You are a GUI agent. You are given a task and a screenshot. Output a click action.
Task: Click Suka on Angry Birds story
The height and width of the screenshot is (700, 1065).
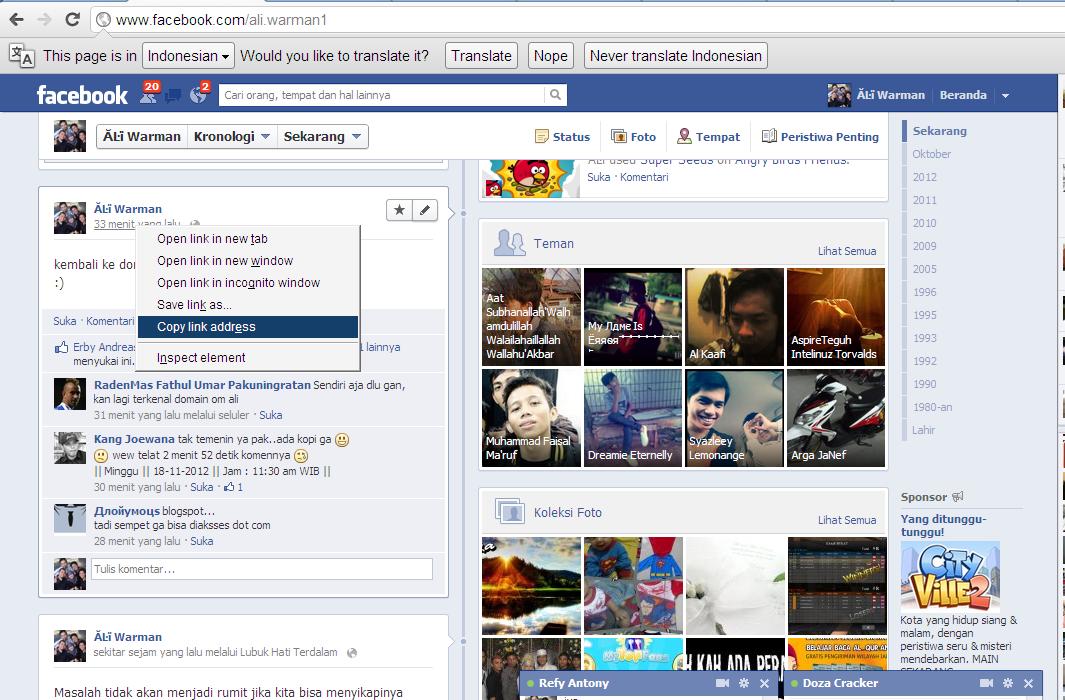pyautogui.click(x=598, y=177)
